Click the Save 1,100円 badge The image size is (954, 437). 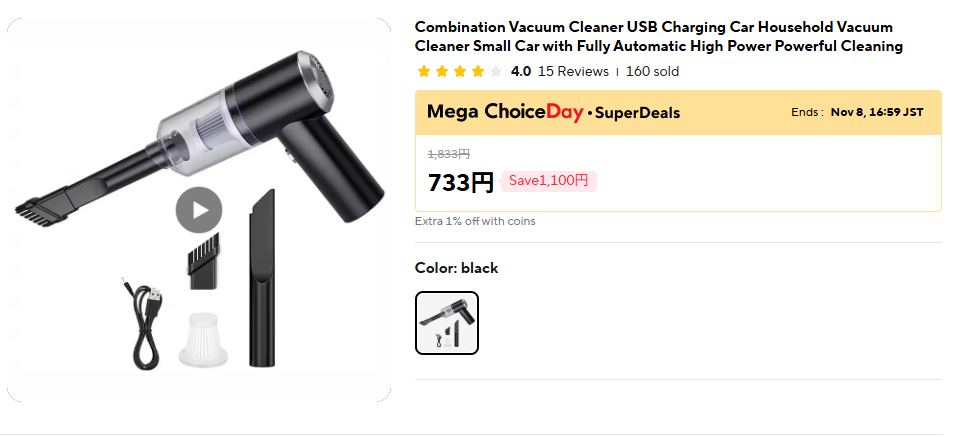click(x=549, y=181)
